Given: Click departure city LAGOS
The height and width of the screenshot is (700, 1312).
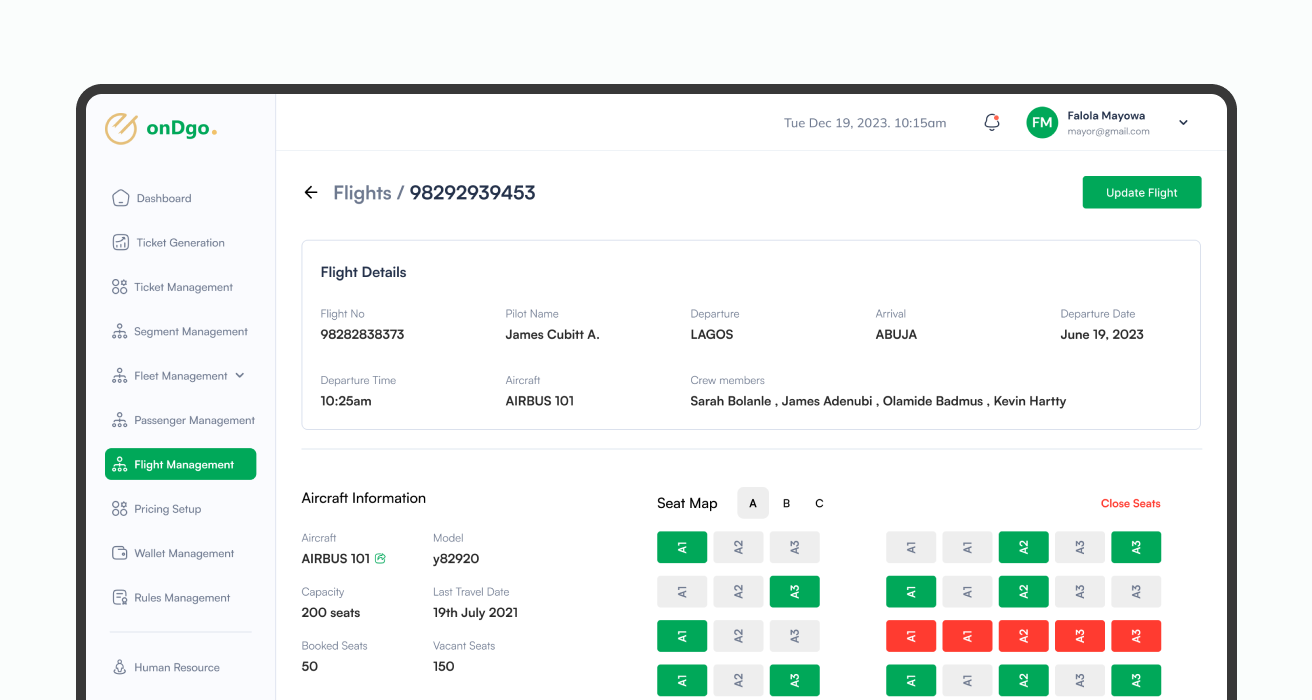Looking at the screenshot, I should click(x=712, y=334).
